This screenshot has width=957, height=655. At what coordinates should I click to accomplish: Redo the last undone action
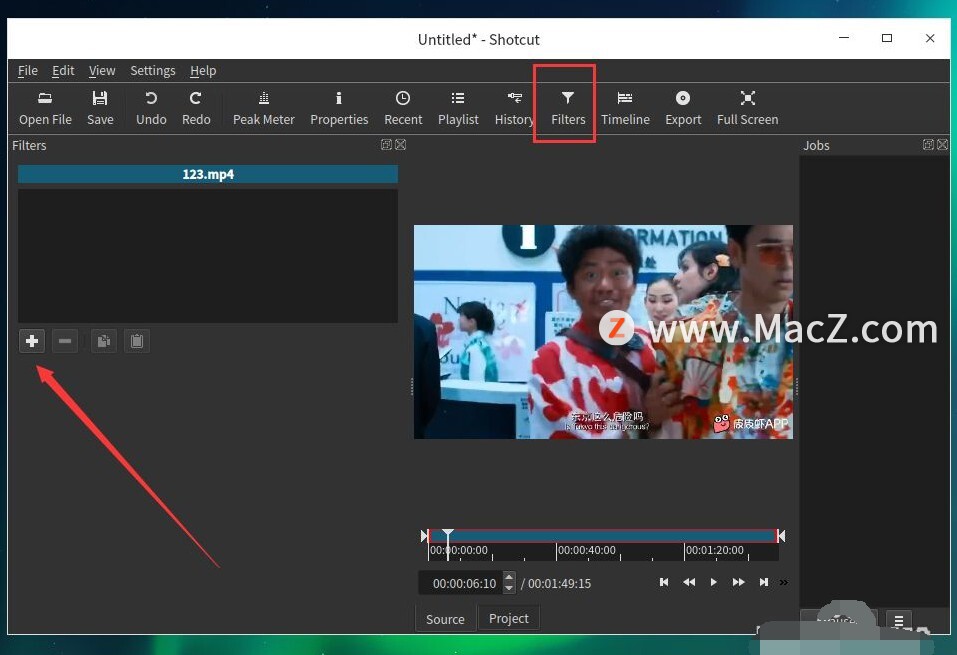click(x=196, y=108)
